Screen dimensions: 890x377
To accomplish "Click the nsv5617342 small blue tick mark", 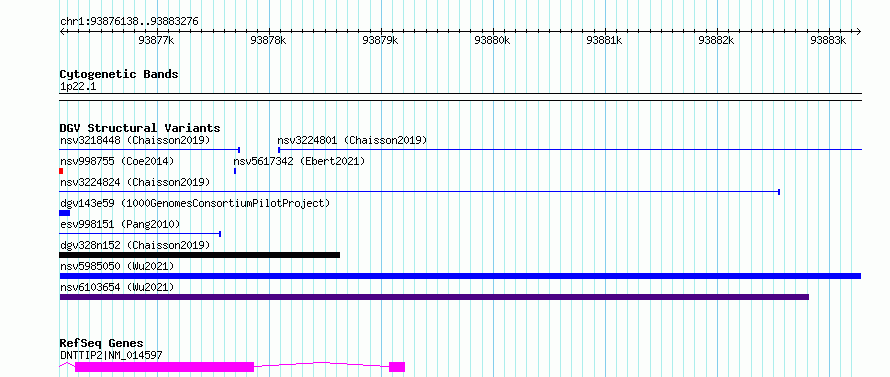I will pyautogui.click(x=235, y=171).
